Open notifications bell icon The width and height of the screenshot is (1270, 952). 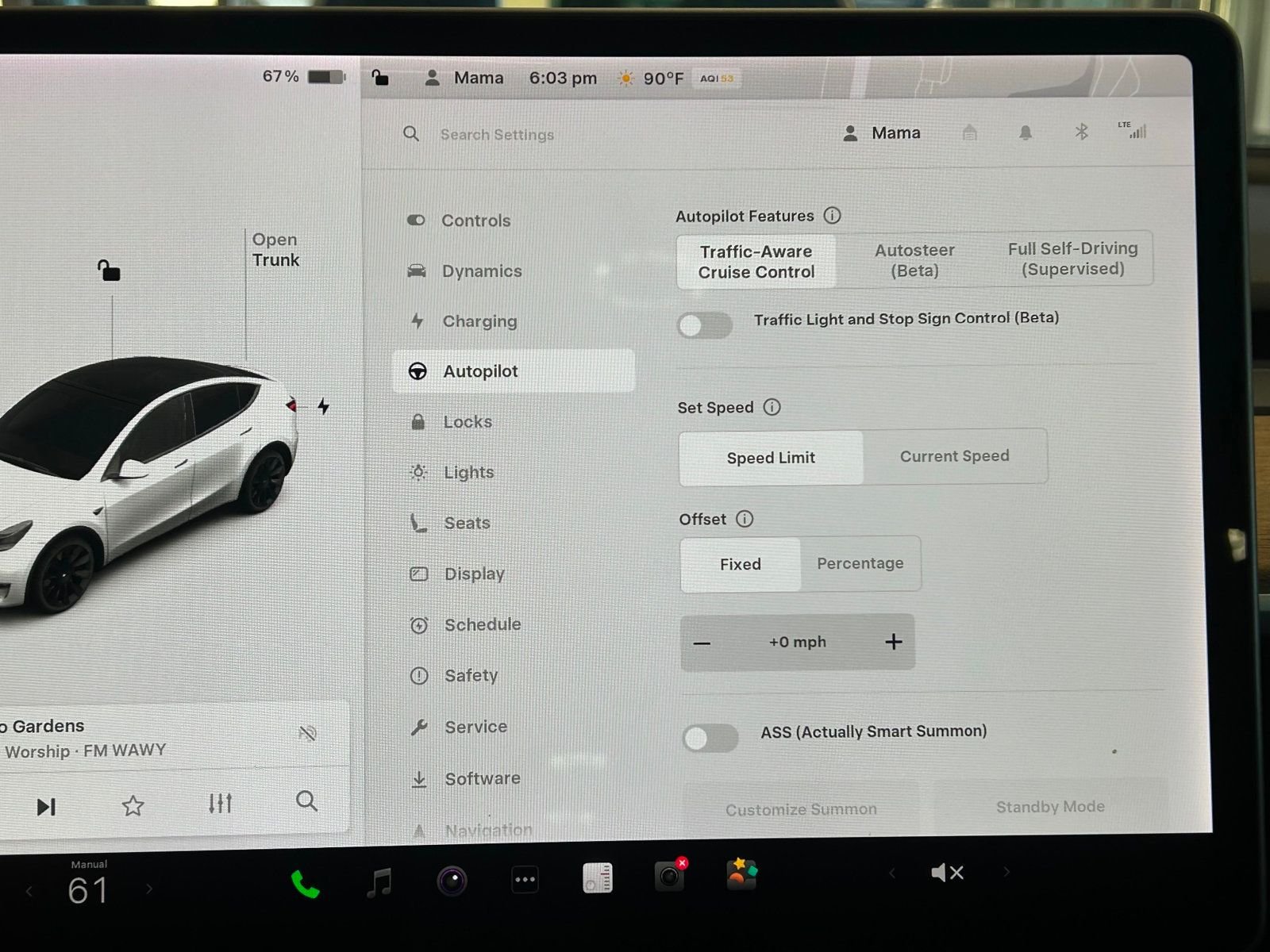point(1026,132)
